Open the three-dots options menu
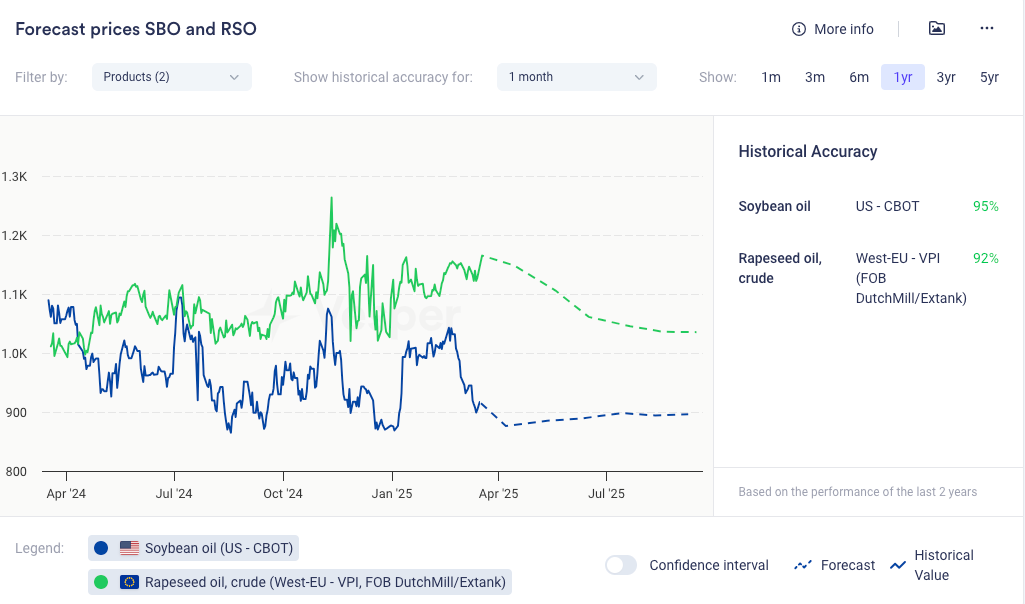The image size is (1025, 604). (x=987, y=29)
